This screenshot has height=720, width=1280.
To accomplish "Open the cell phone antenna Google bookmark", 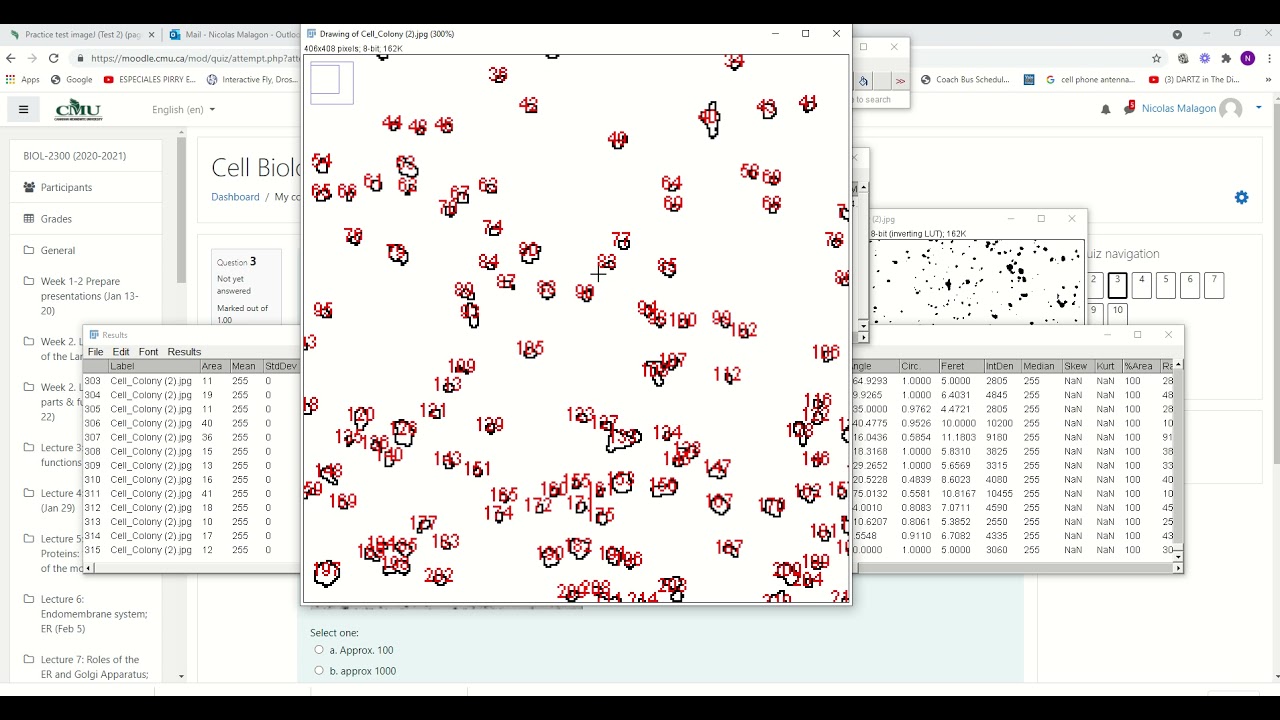I will coord(1090,79).
